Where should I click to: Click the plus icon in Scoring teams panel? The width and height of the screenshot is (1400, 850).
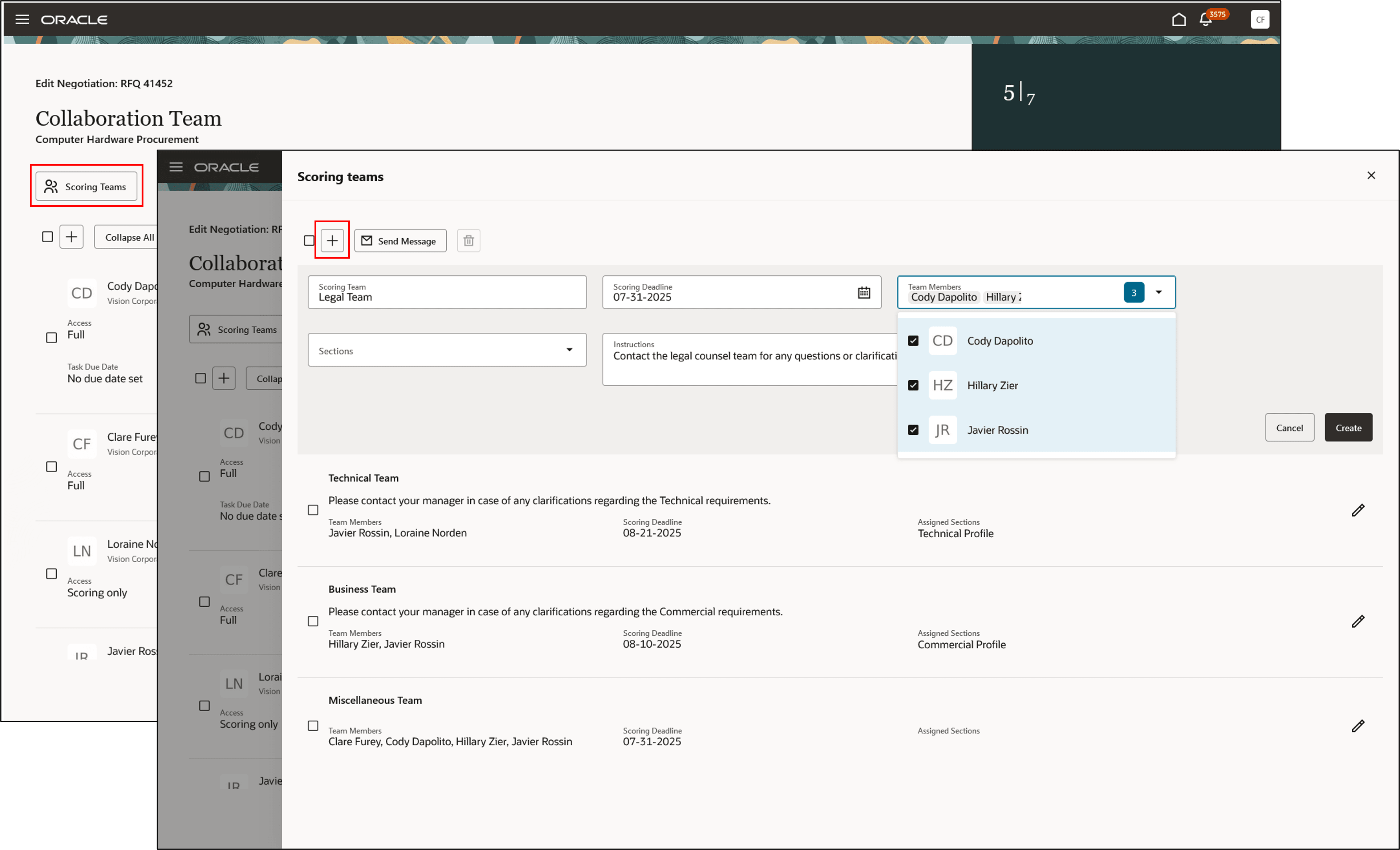coord(332,240)
